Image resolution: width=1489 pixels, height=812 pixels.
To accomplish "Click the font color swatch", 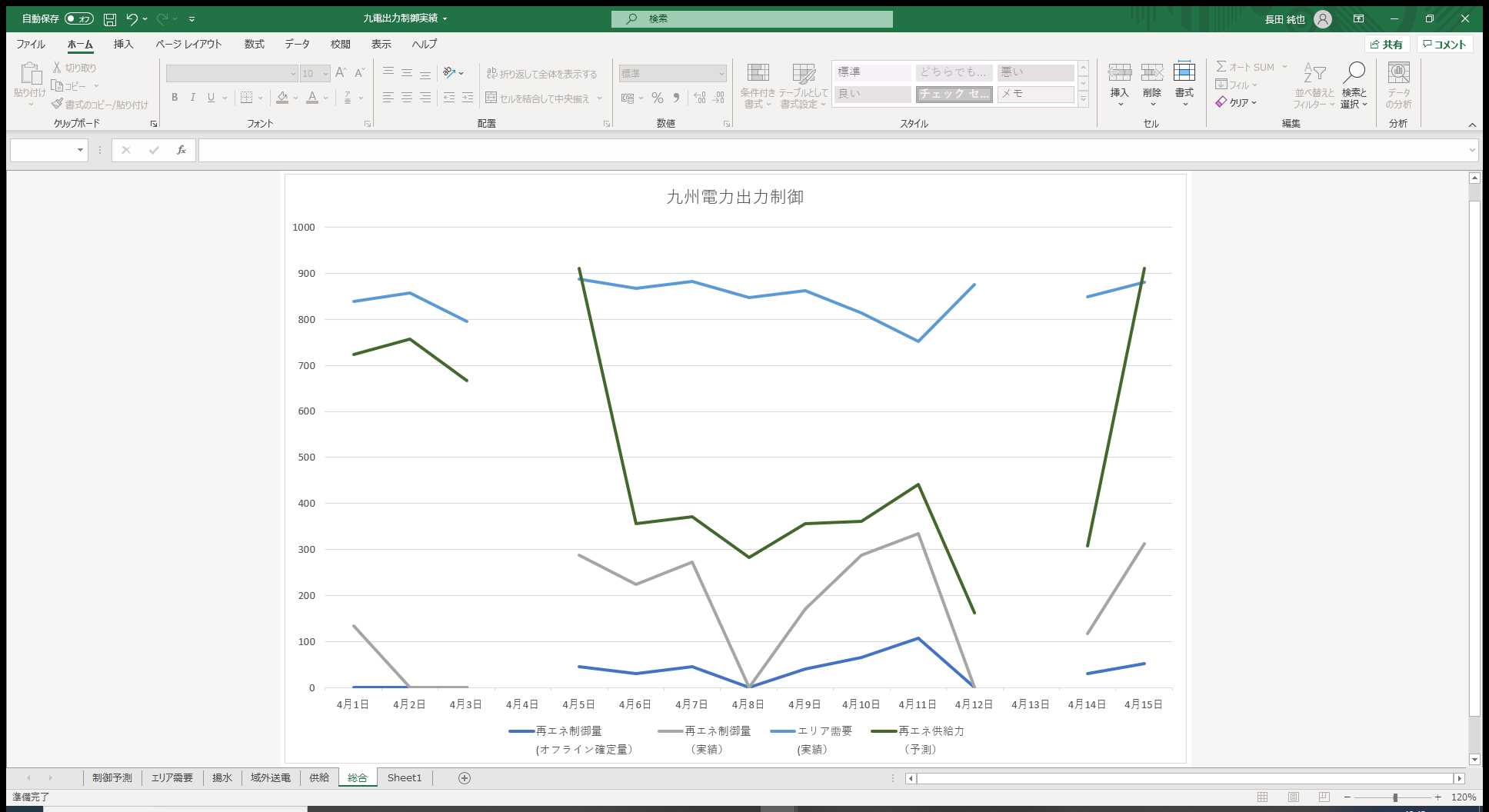I will (x=312, y=97).
